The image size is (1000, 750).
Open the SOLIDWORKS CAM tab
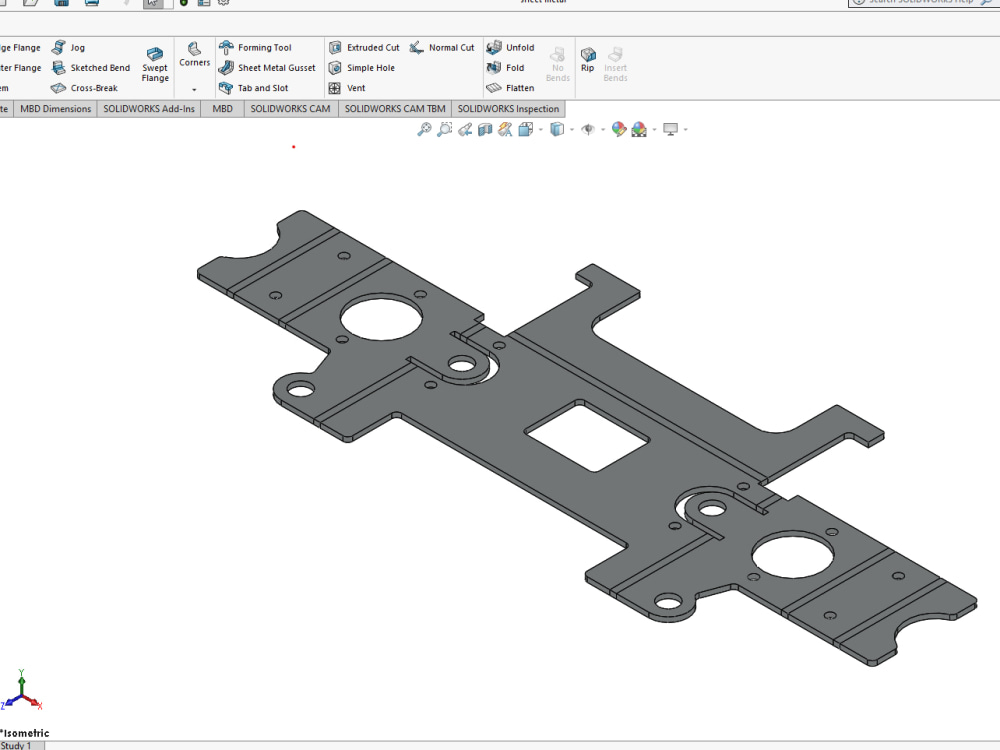click(290, 108)
